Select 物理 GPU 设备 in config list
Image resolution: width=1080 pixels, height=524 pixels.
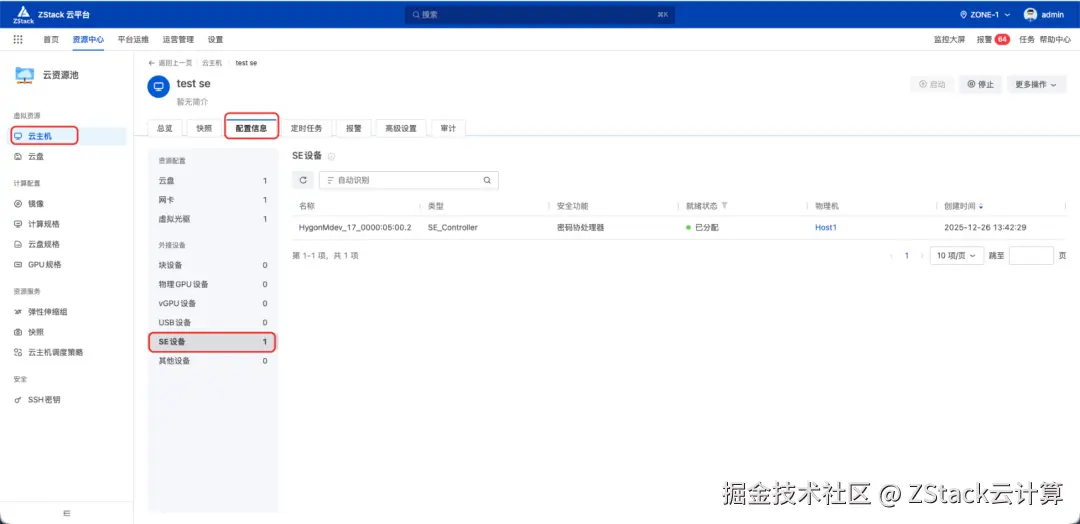click(x=213, y=284)
